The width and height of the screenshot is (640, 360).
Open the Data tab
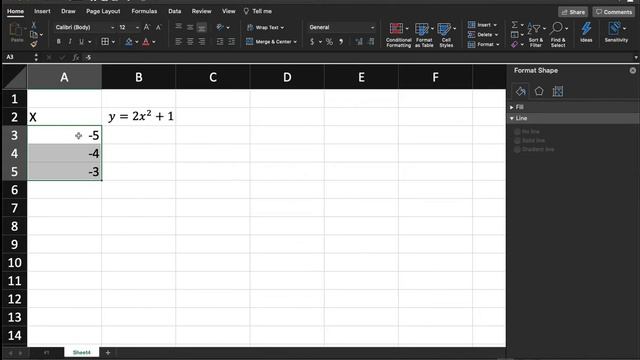[175, 11]
